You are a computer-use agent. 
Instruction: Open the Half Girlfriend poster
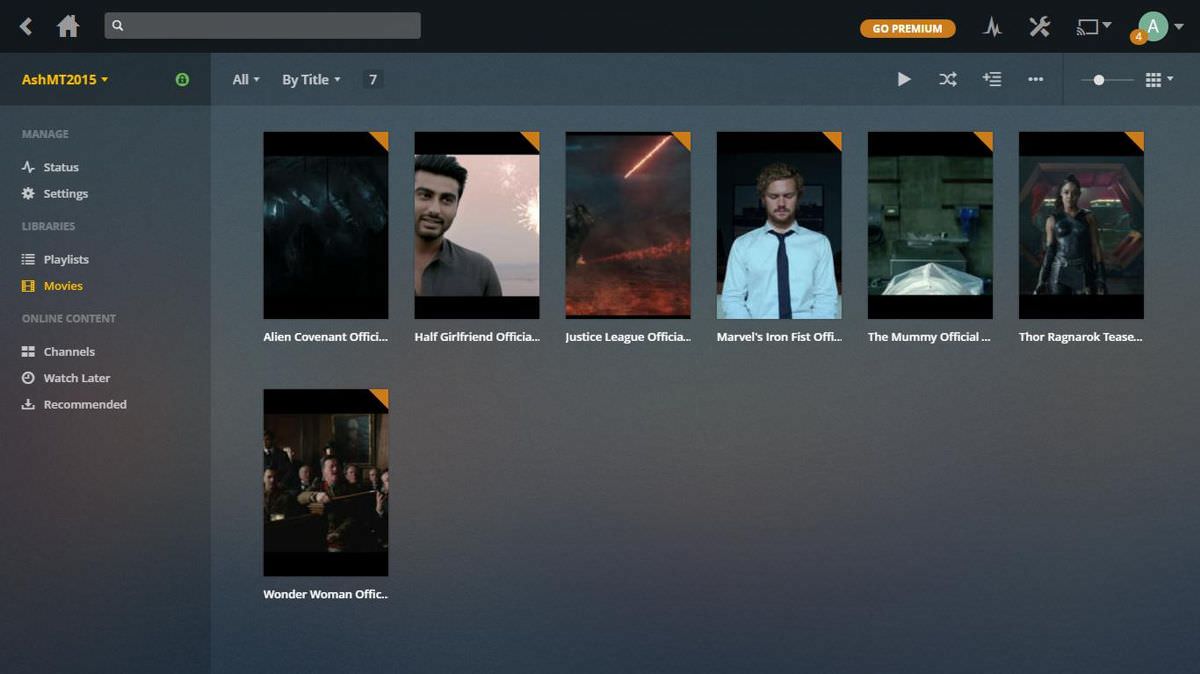pos(477,225)
